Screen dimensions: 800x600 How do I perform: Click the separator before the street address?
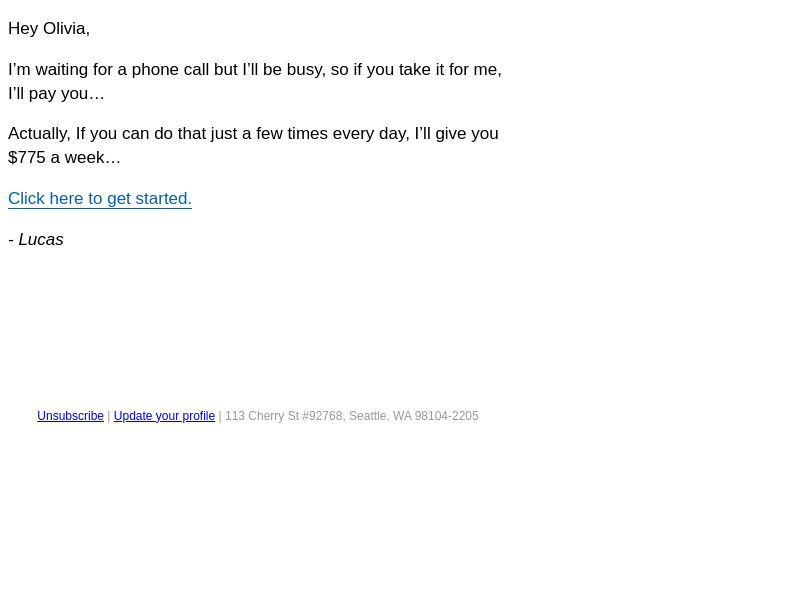tap(220, 416)
